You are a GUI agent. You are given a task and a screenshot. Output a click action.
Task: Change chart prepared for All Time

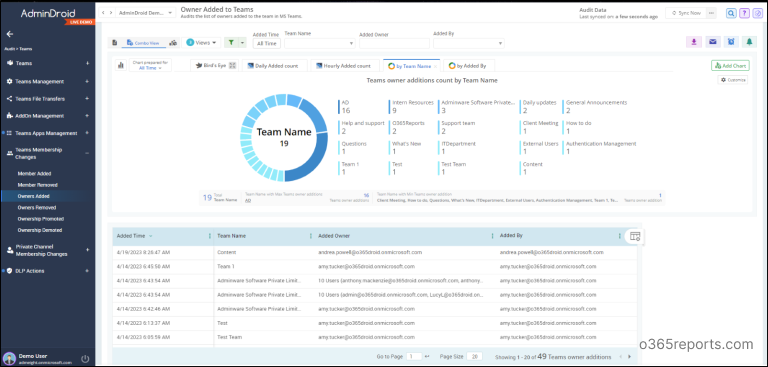pyautogui.click(x=150, y=65)
